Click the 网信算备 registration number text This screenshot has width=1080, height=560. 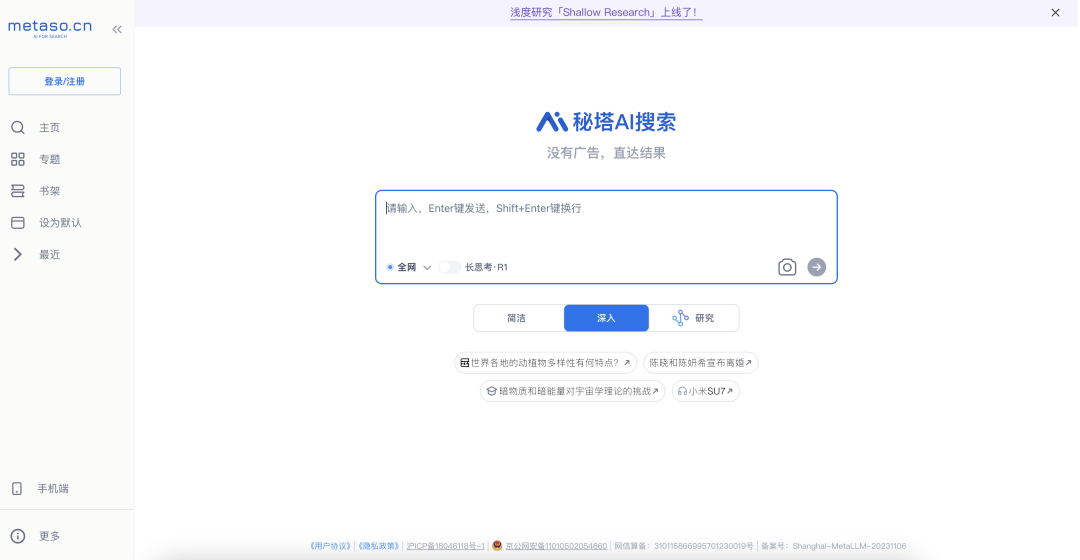point(684,546)
